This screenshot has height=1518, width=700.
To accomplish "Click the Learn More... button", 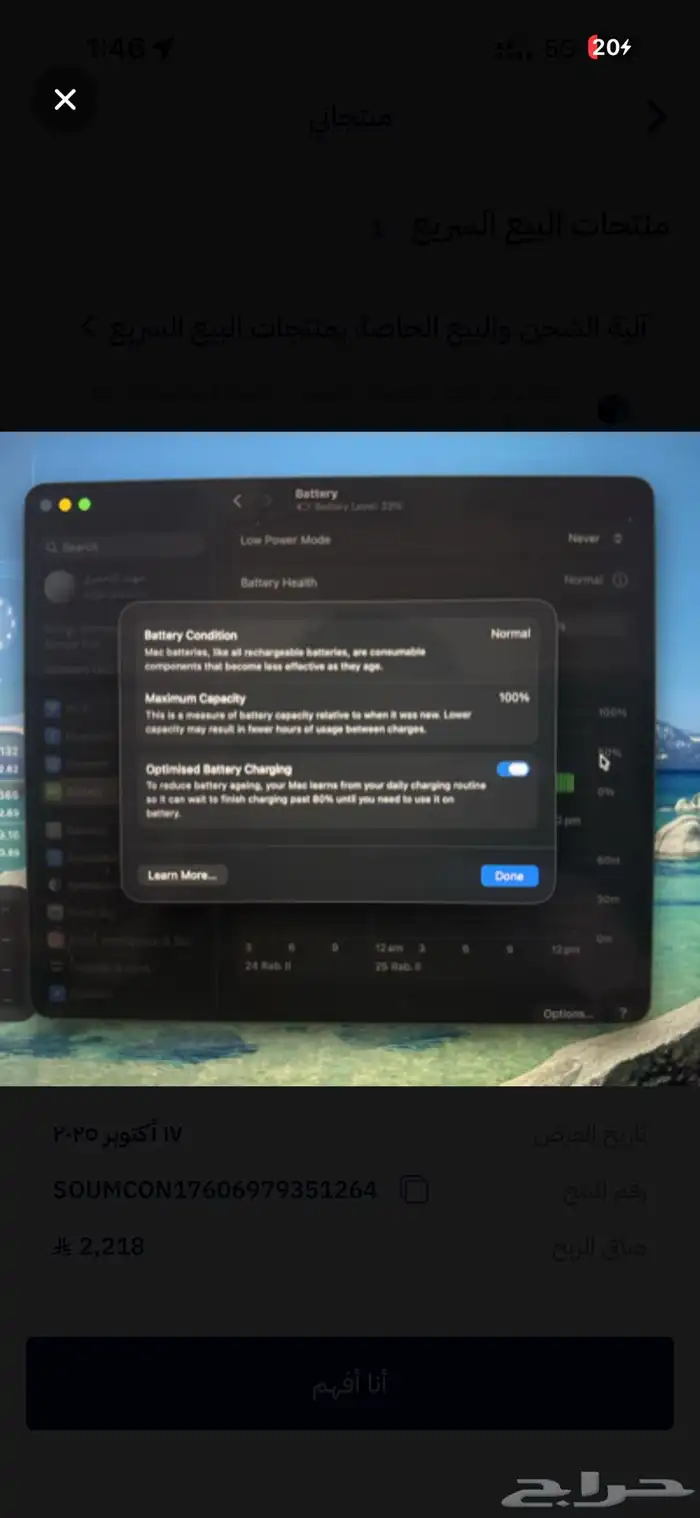I will (x=182, y=875).
